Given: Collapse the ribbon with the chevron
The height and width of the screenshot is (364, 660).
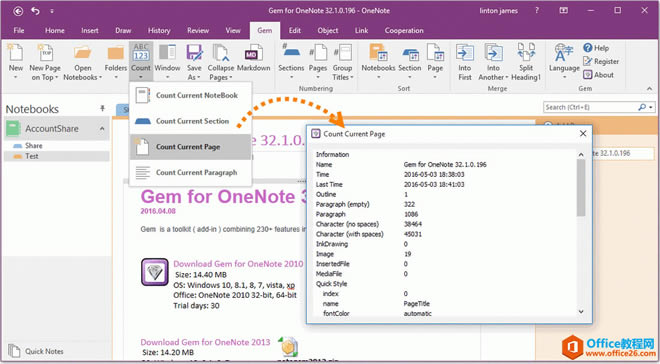Looking at the screenshot, I should point(649,88).
